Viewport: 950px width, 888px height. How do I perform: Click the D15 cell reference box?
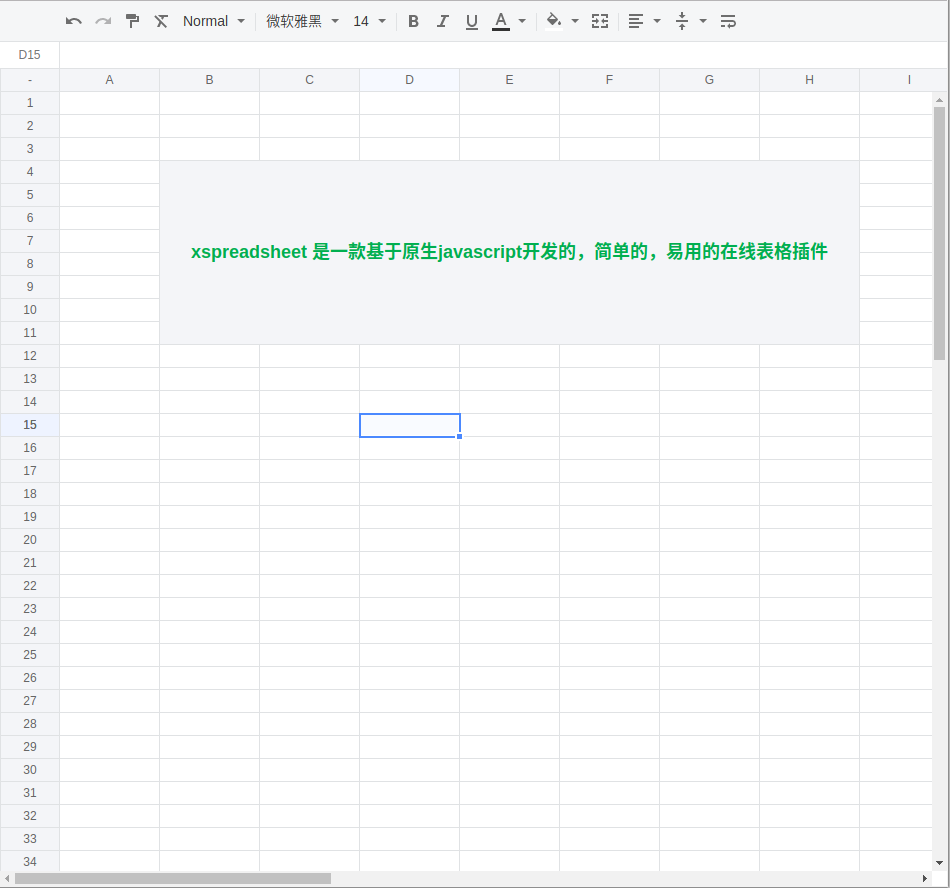coord(30,55)
